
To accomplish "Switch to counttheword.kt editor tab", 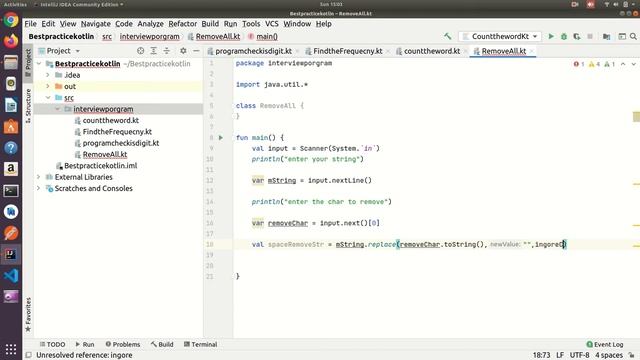I will pyautogui.click(x=431, y=51).
